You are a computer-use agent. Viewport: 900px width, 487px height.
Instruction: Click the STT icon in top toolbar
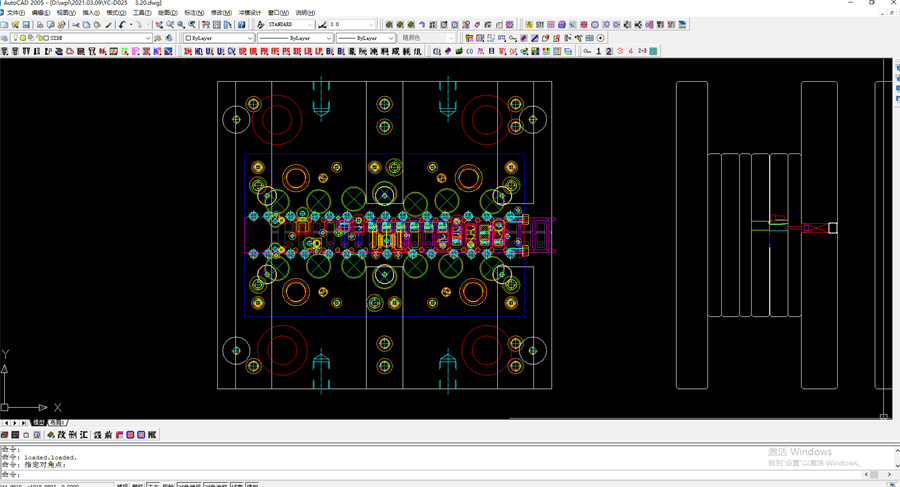tap(540, 25)
